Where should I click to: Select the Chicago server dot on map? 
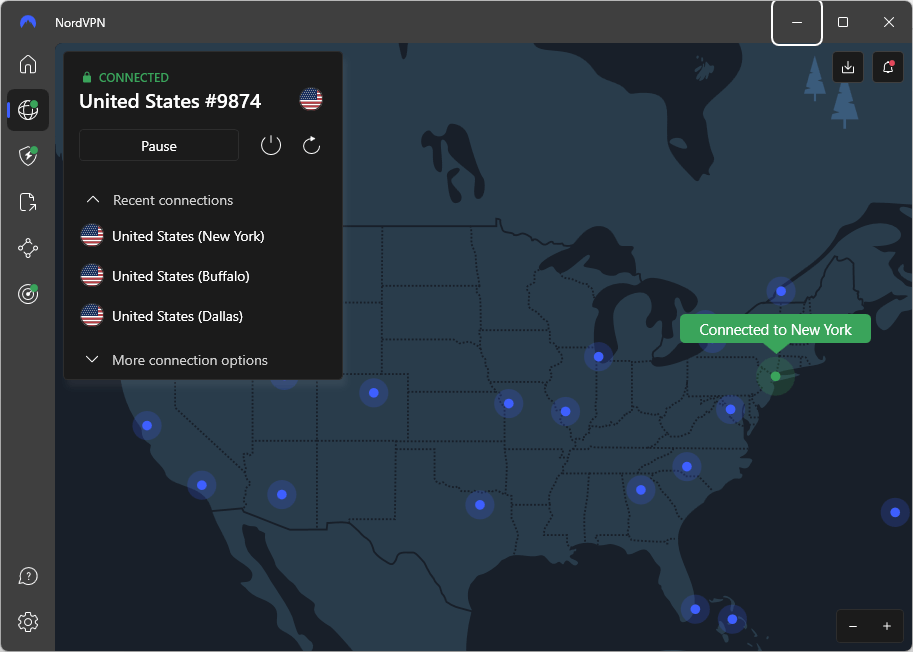pyautogui.click(x=599, y=356)
